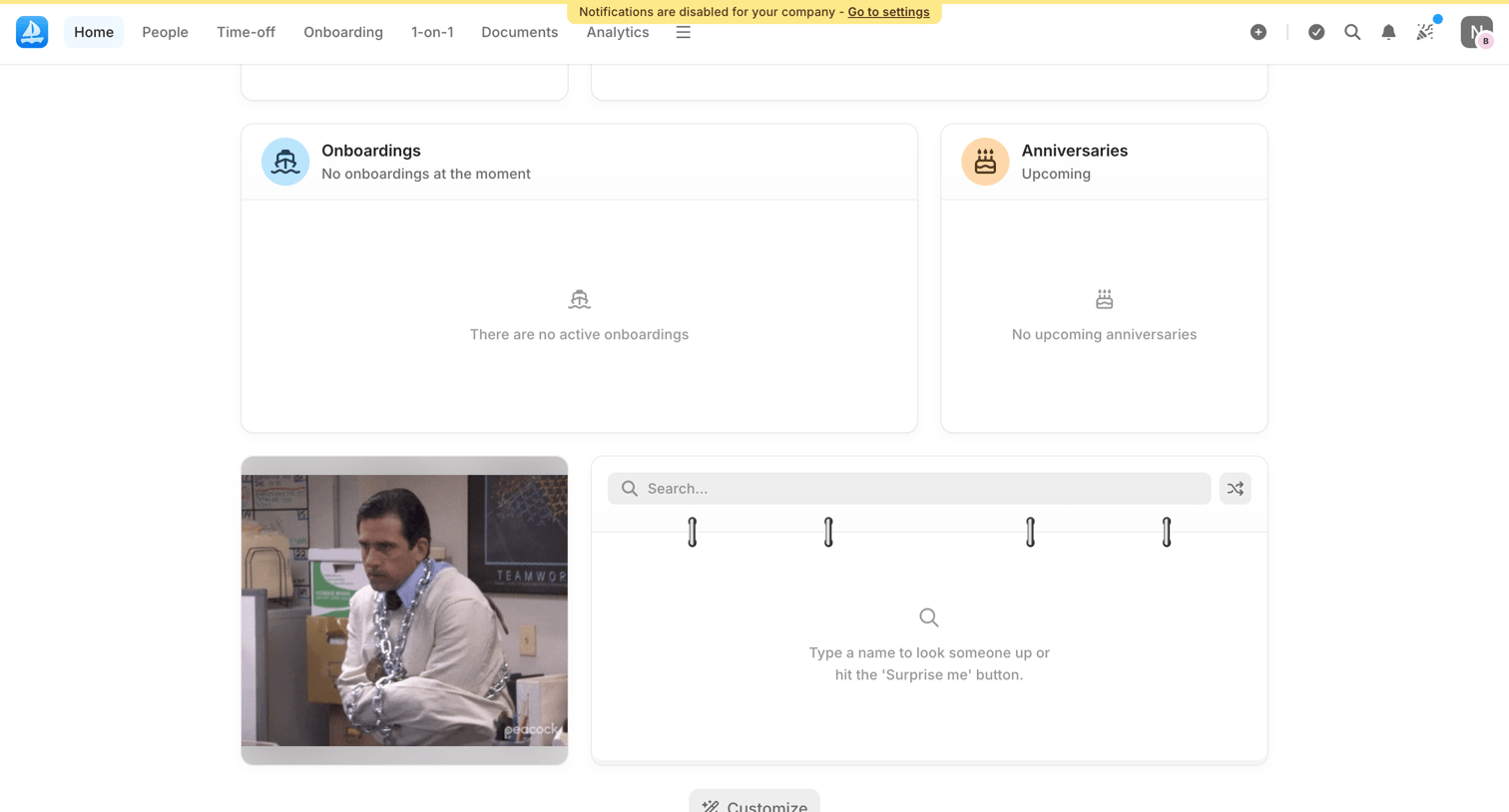1509x812 pixels.
Task: Click the small gray ship placeholder icon
Action: pyautogui.click(x=579, y=299)
